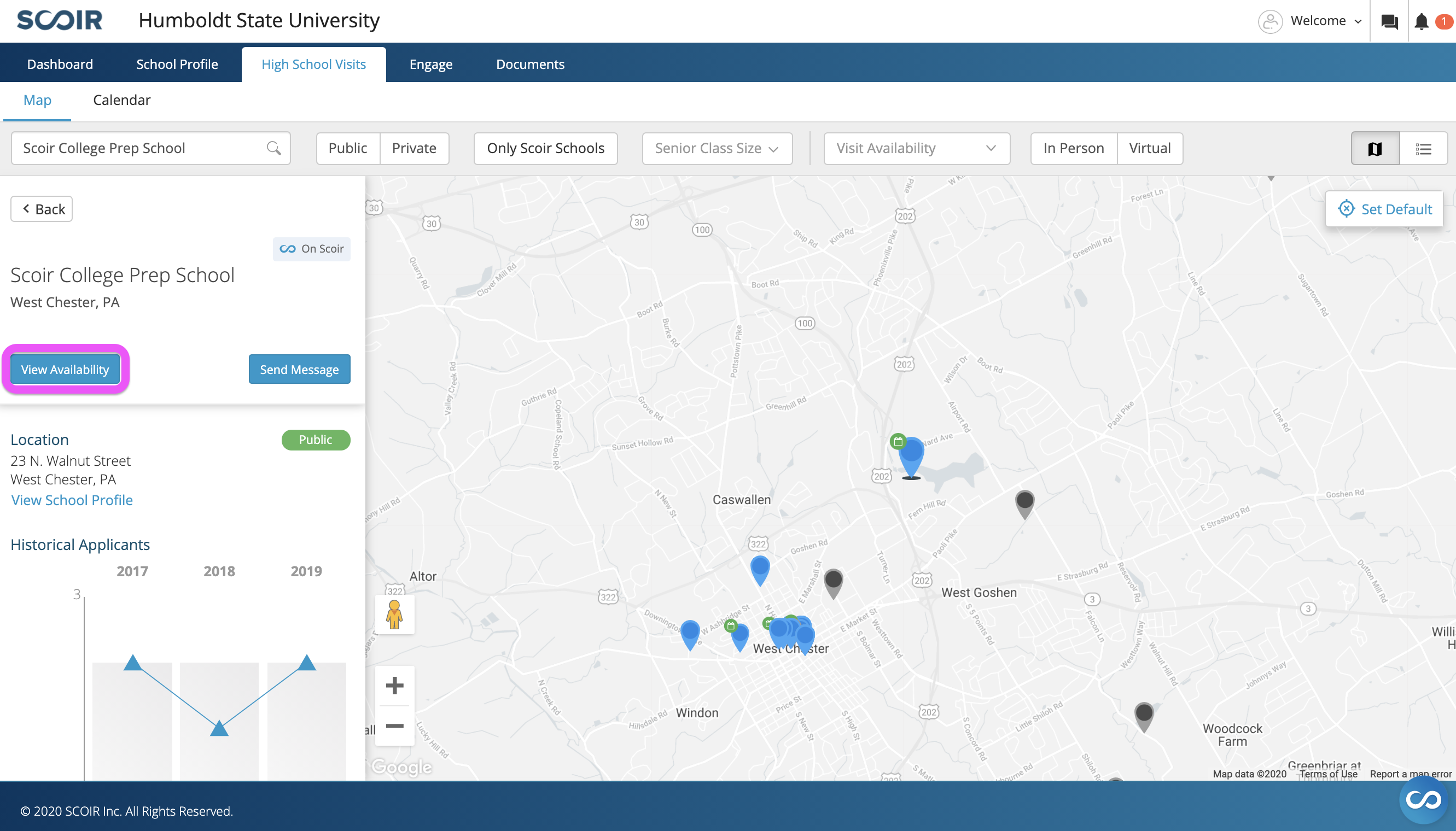Click the 2018 triangle data point
The width and height of the screenshot is (1456, 831).
coord(219,728)
